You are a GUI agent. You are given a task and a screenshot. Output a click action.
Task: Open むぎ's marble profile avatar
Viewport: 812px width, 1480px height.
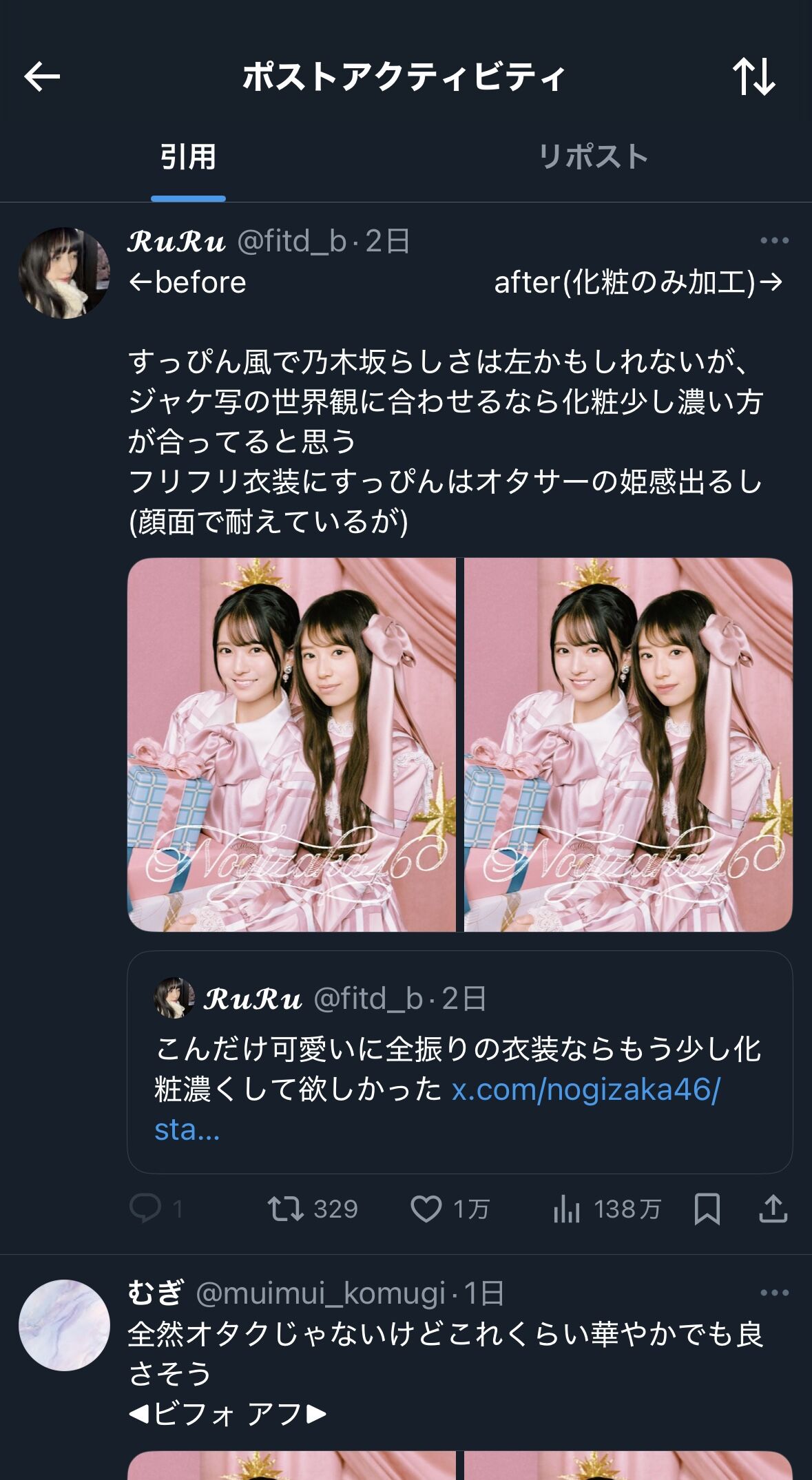(x=64, y=1325)
